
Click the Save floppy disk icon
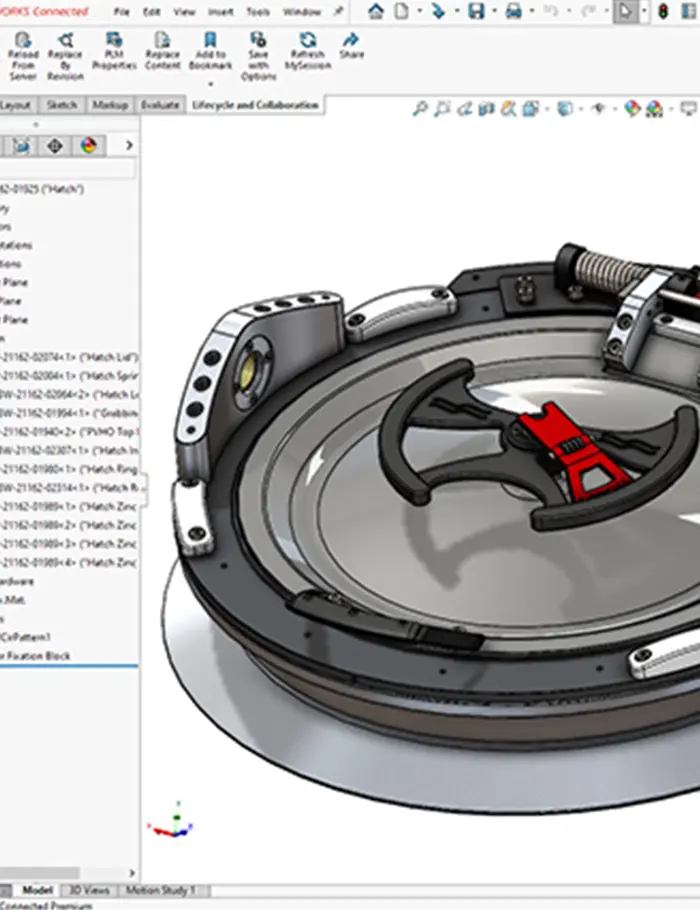(x=476, y=10)
